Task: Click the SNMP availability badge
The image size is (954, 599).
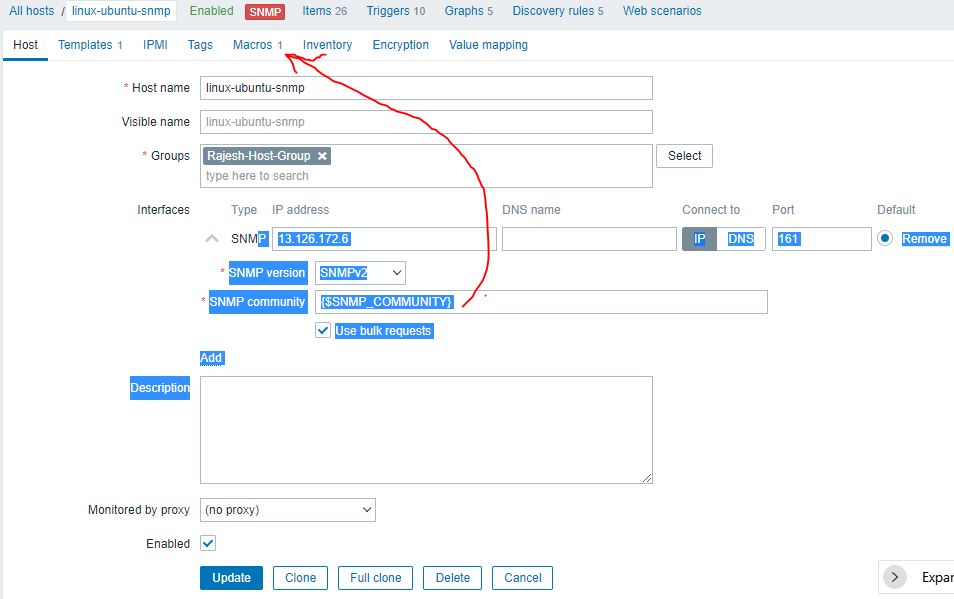Action: pyautogui.click(x=265, y=12)
